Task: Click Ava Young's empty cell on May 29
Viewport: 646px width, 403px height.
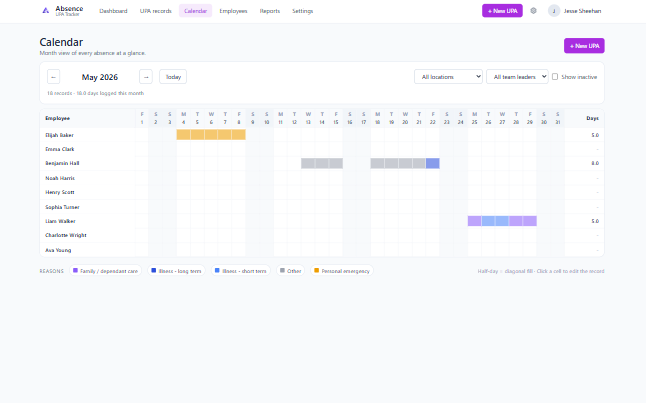Action: (x=530, y=250)
